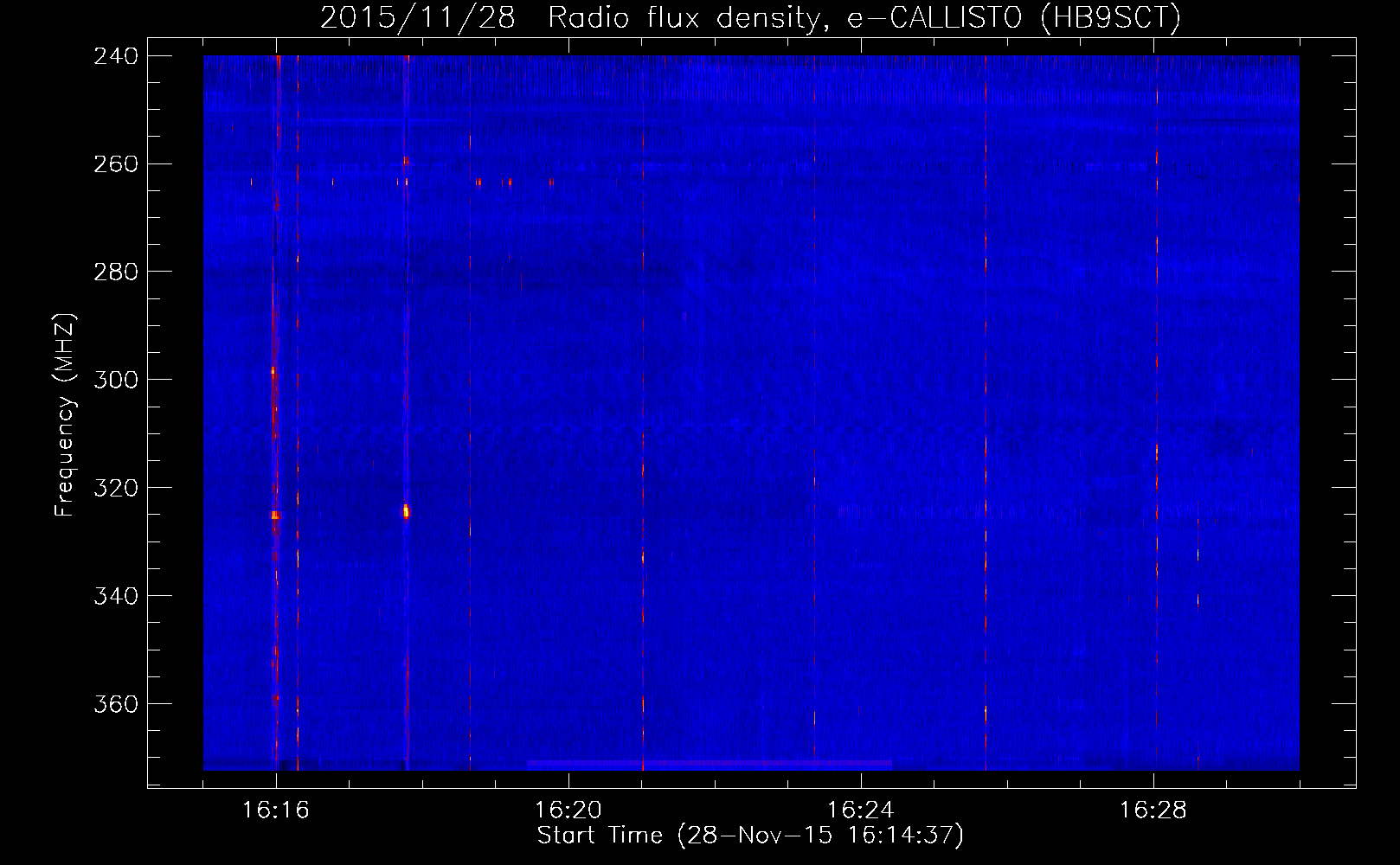Click the 340 frequency tick label
Screen dimensions: 1400x865
(116, 597)
